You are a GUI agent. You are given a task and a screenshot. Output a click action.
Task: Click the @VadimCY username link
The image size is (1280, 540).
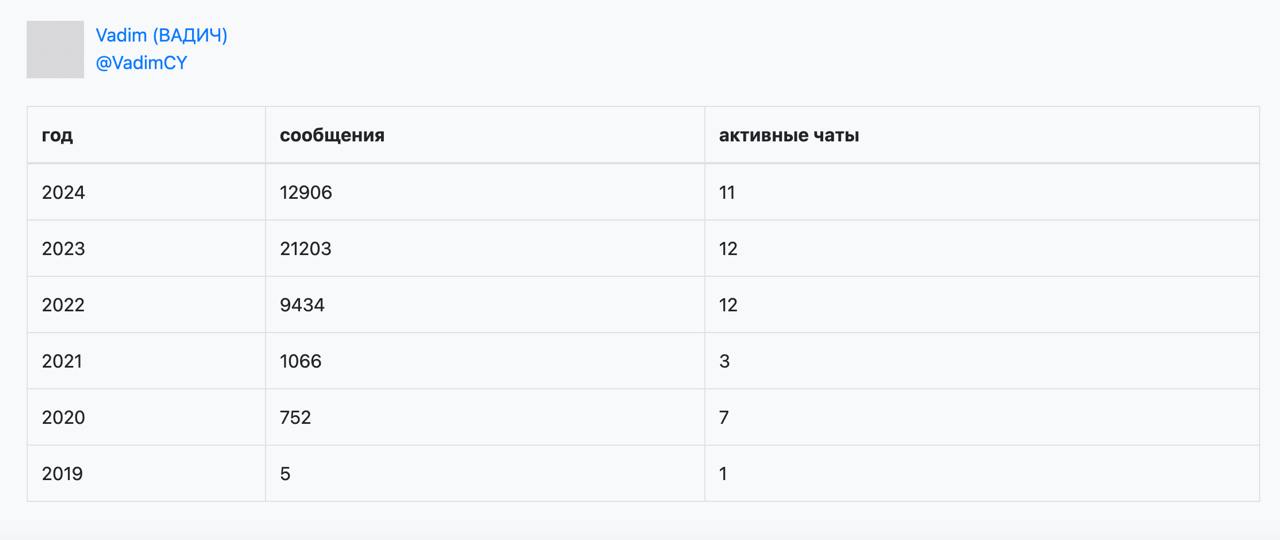pos(141,63)
